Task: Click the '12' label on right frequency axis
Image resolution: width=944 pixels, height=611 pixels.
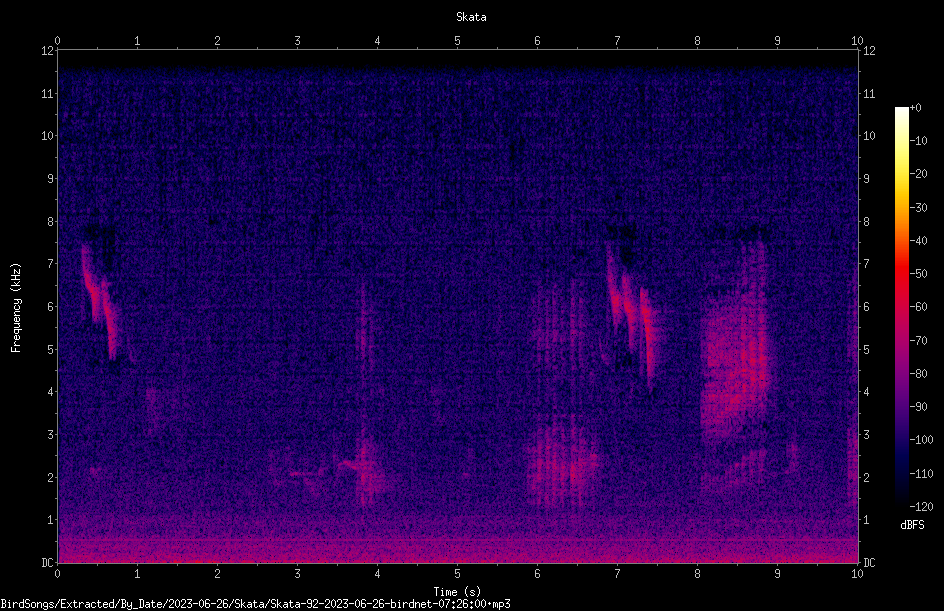Action: pyautogui.click(x=869, y=51)
